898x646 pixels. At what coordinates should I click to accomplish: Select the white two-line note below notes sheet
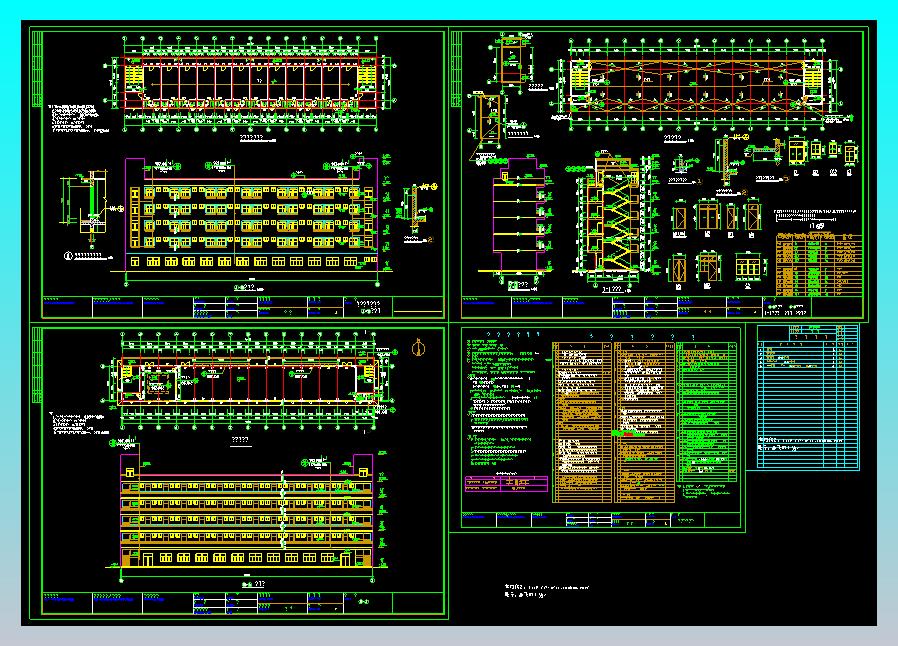click(546, 590)
